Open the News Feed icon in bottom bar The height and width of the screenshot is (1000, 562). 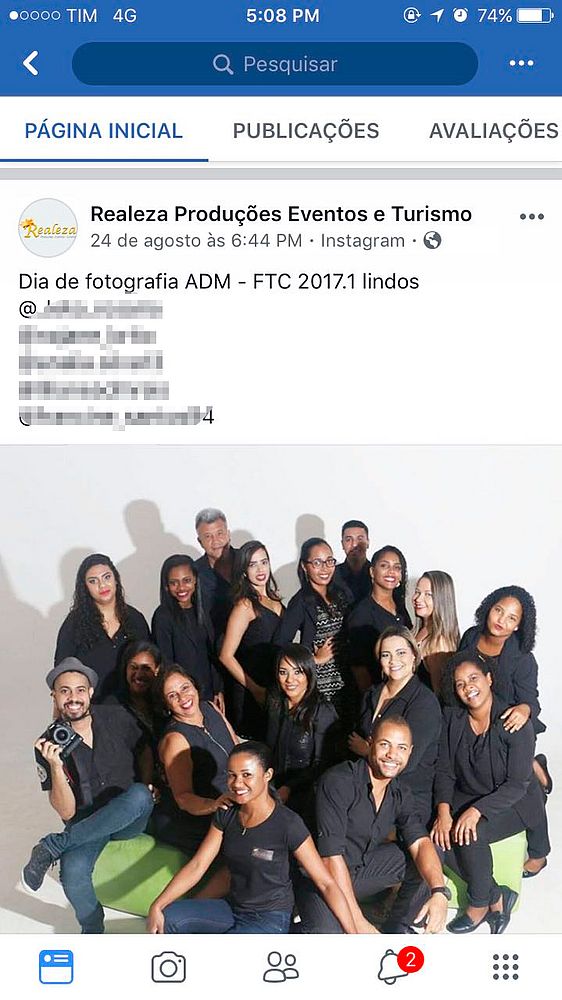click(x=56, y=967)
